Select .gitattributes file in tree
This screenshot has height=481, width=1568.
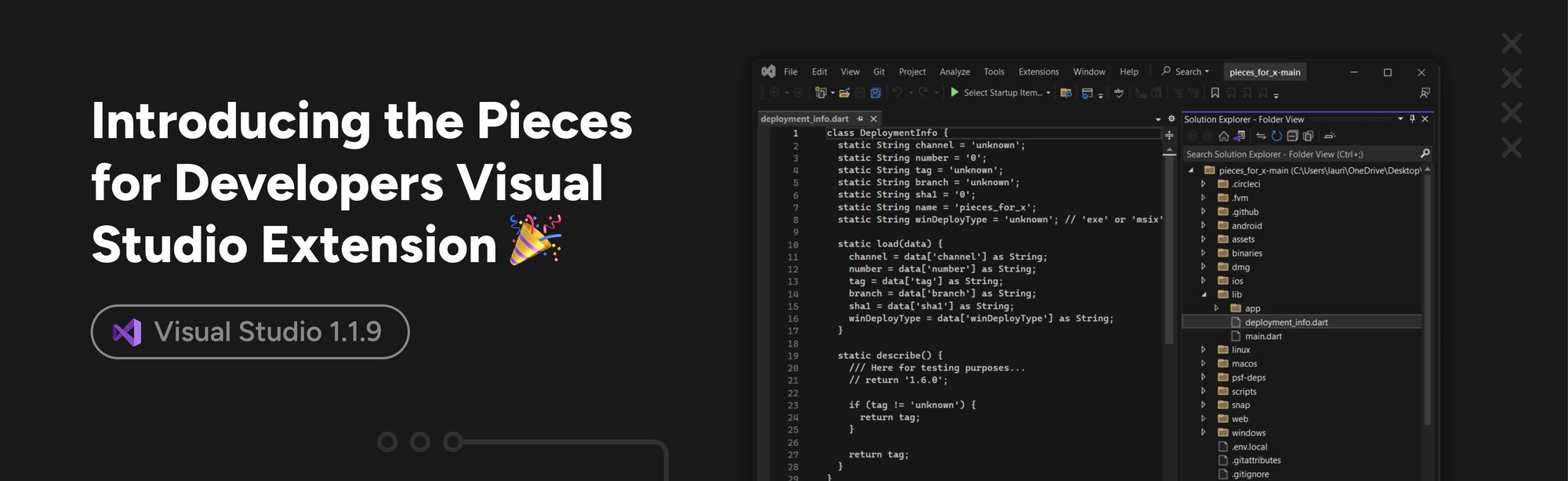coord(1255,460)
